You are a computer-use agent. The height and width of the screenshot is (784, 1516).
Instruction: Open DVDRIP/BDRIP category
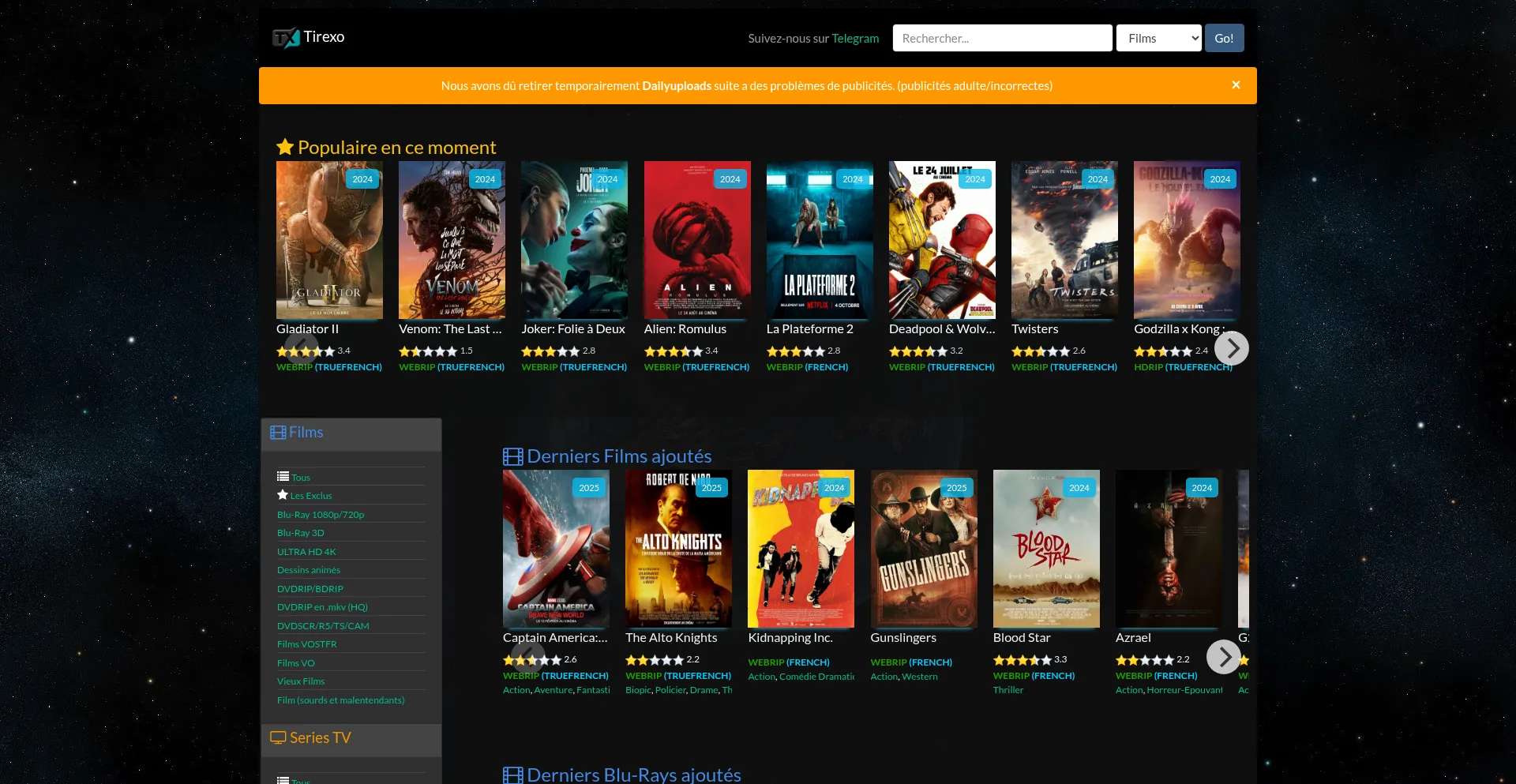point(310,589)
